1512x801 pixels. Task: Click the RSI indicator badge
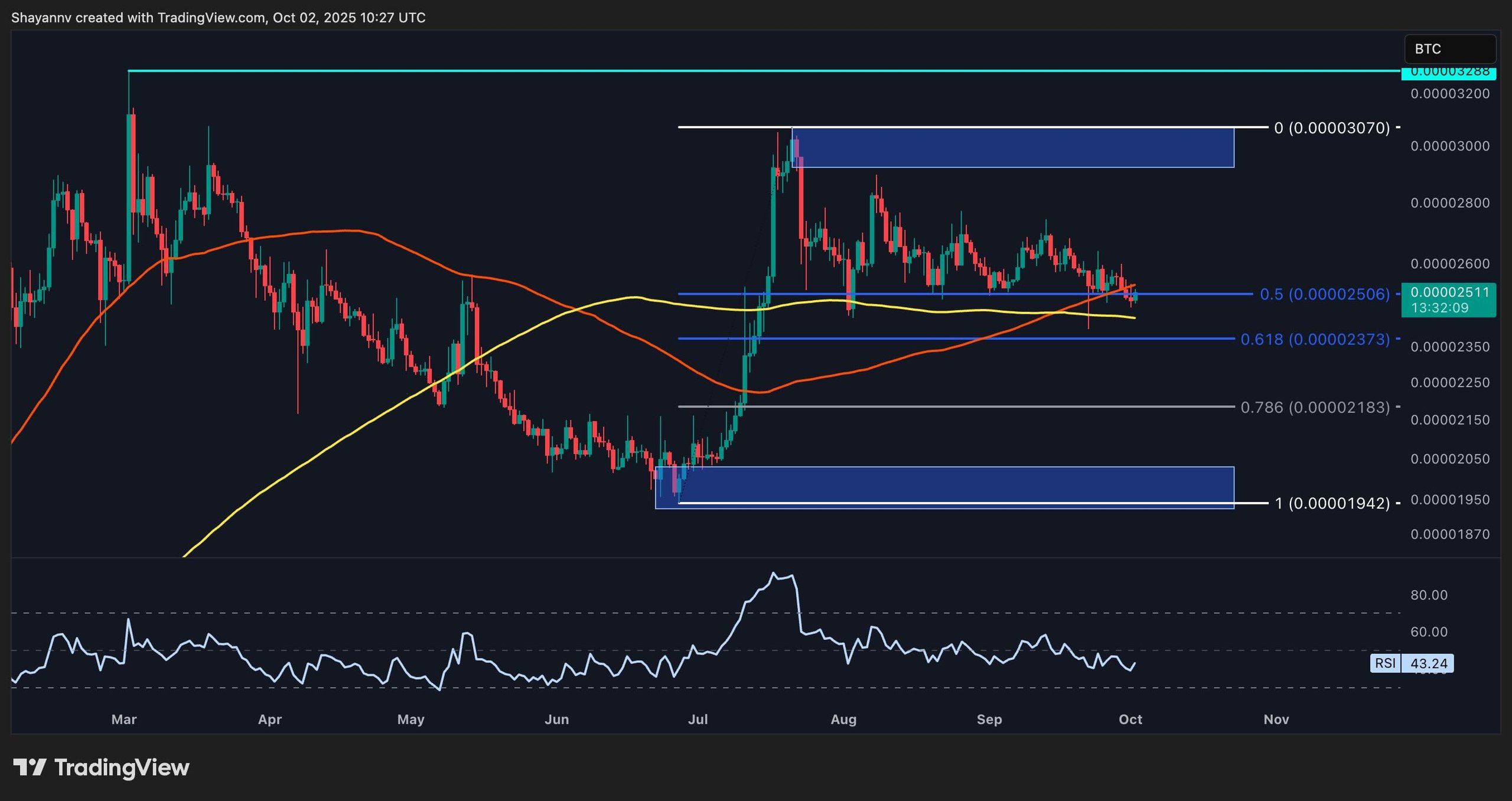point(1385,663)
